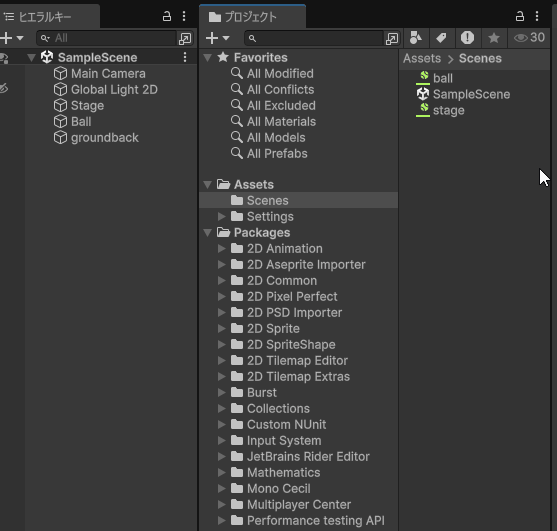Viewport: 557px width, 531px height.
Task: Open the Project create plus dropdown
Action: (x=217, y=38)
